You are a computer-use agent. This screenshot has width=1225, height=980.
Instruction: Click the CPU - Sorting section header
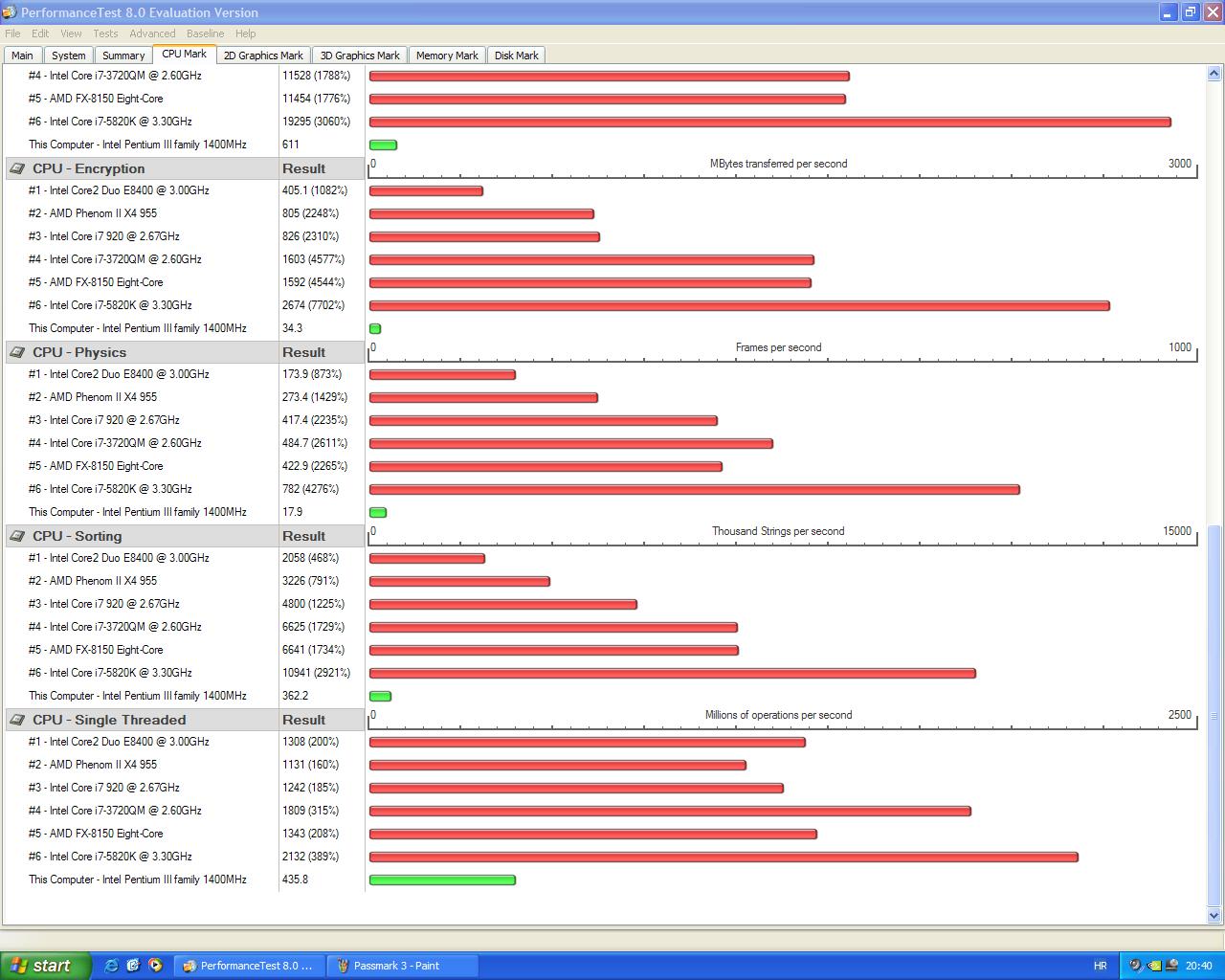pyautogui.click(x=185, y=536)
